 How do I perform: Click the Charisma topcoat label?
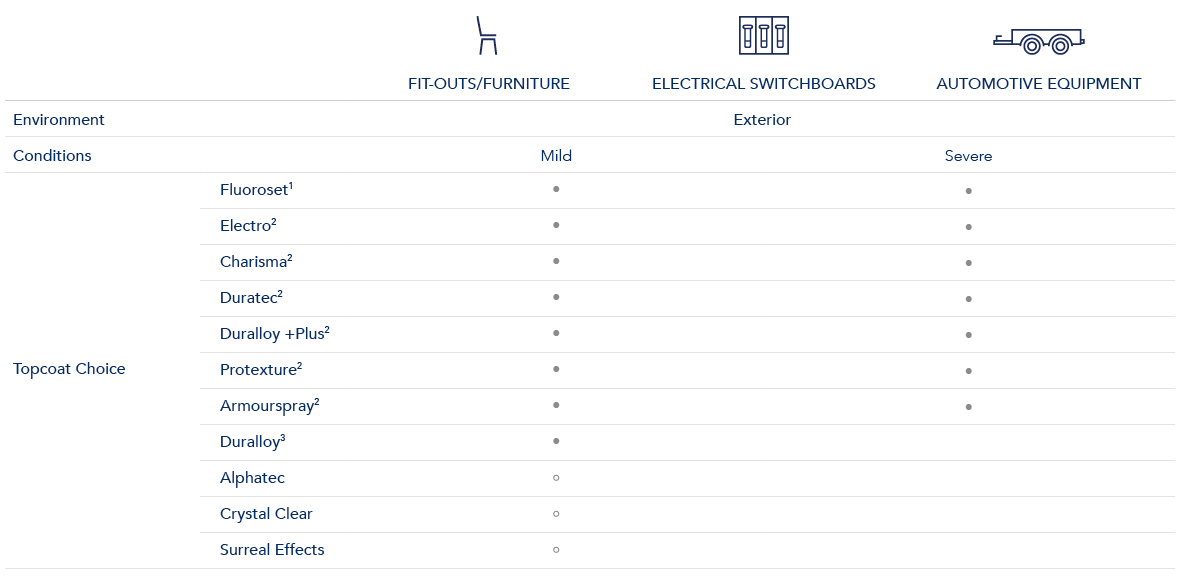(256, 262)
